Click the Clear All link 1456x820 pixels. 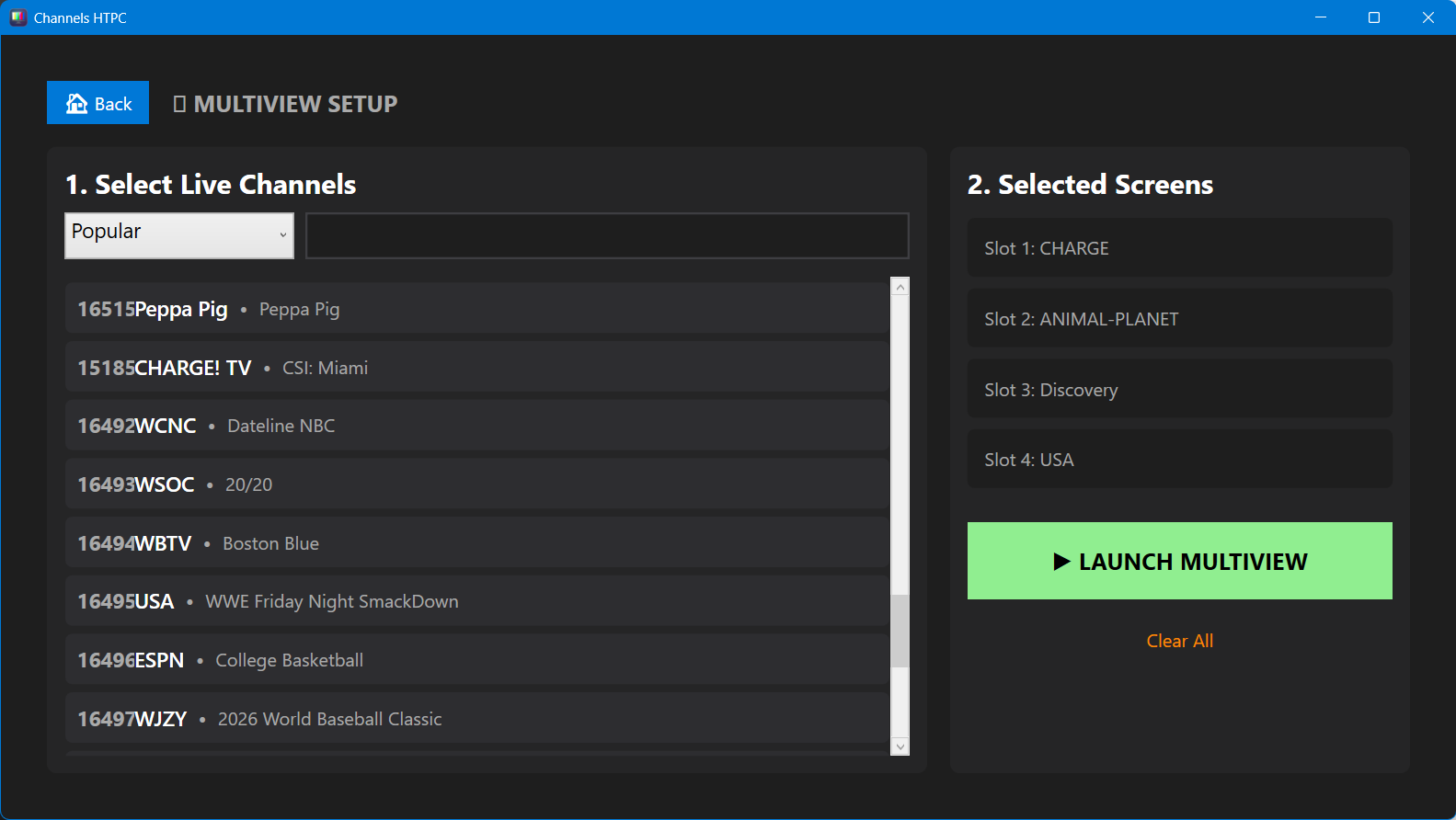tap(1179, 641)
